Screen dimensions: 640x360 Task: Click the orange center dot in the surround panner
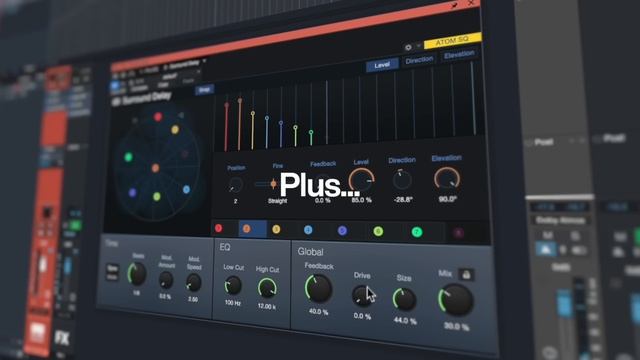coord(155,168)
